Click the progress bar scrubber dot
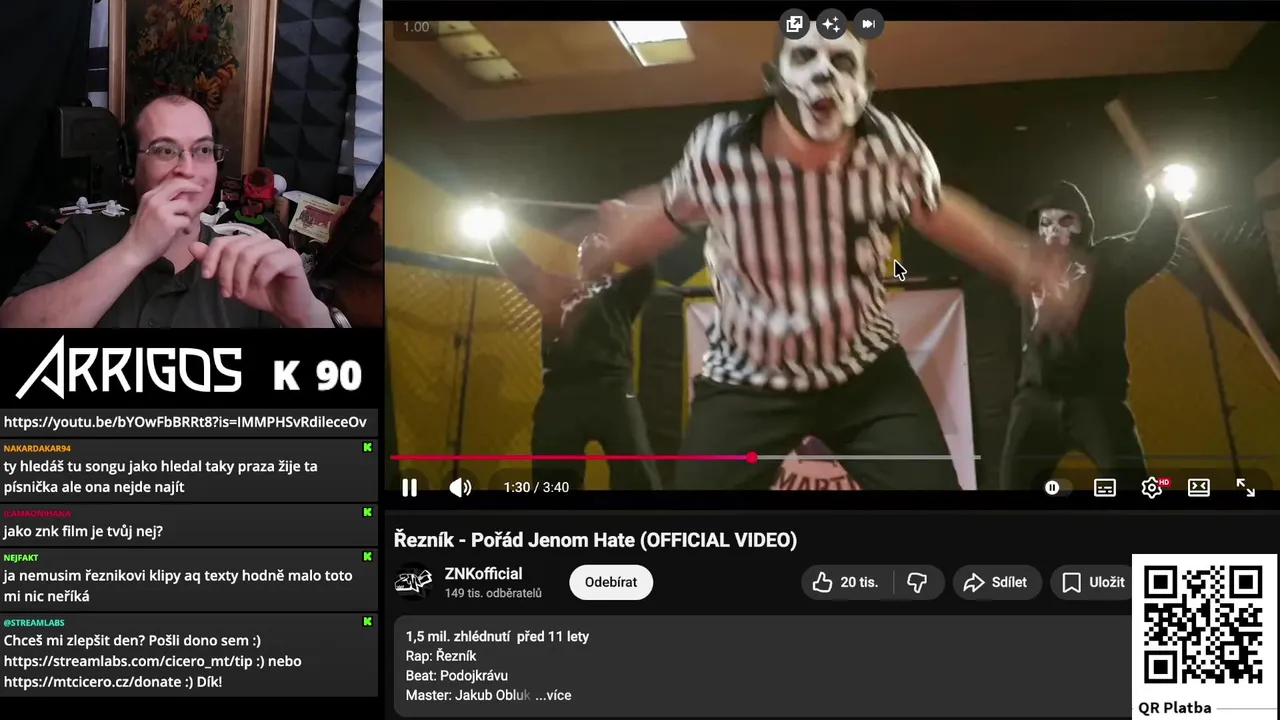The image size is (1280, 720). [751, 458]
